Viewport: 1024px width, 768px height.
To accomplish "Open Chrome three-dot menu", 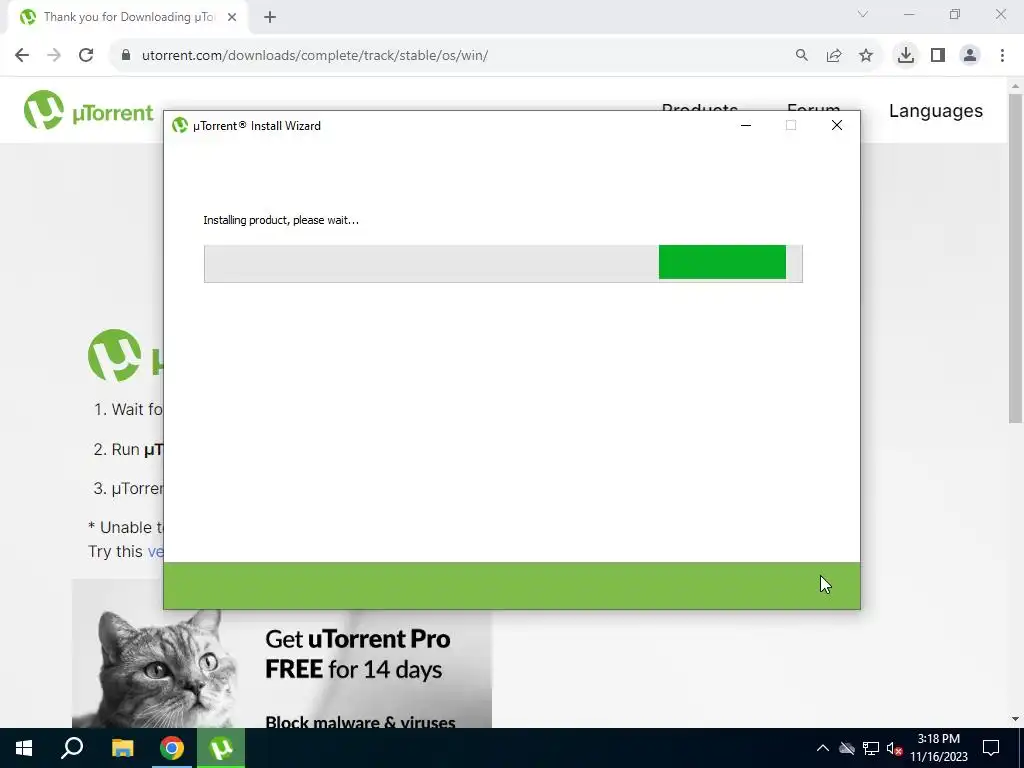I will (x=1002, y=56).
